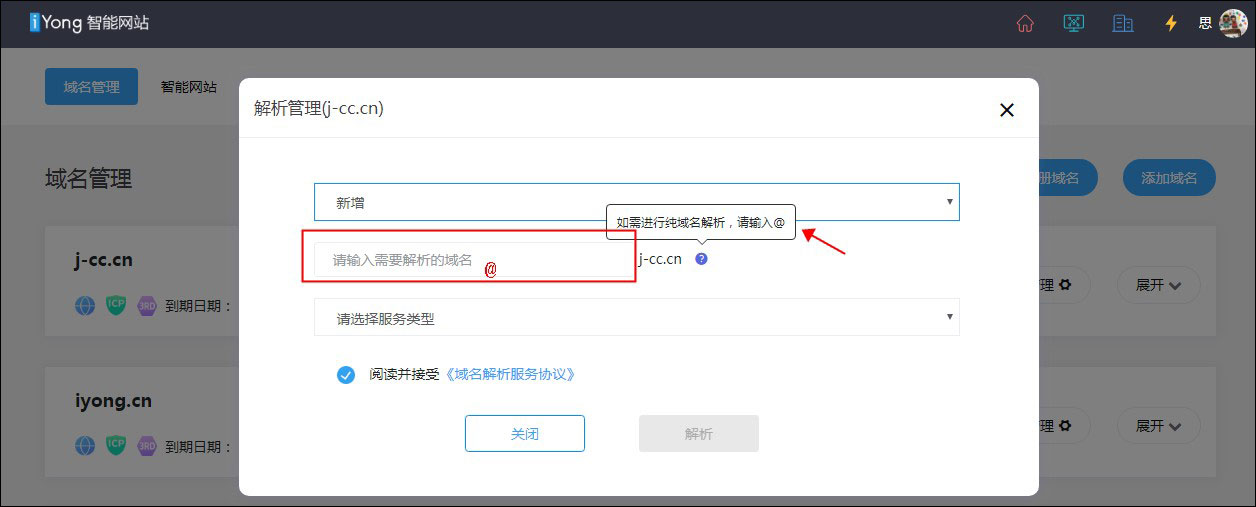Open the monitor icon in top bar
This screenshot has width=1256, height=507.
pos(1073,23)
